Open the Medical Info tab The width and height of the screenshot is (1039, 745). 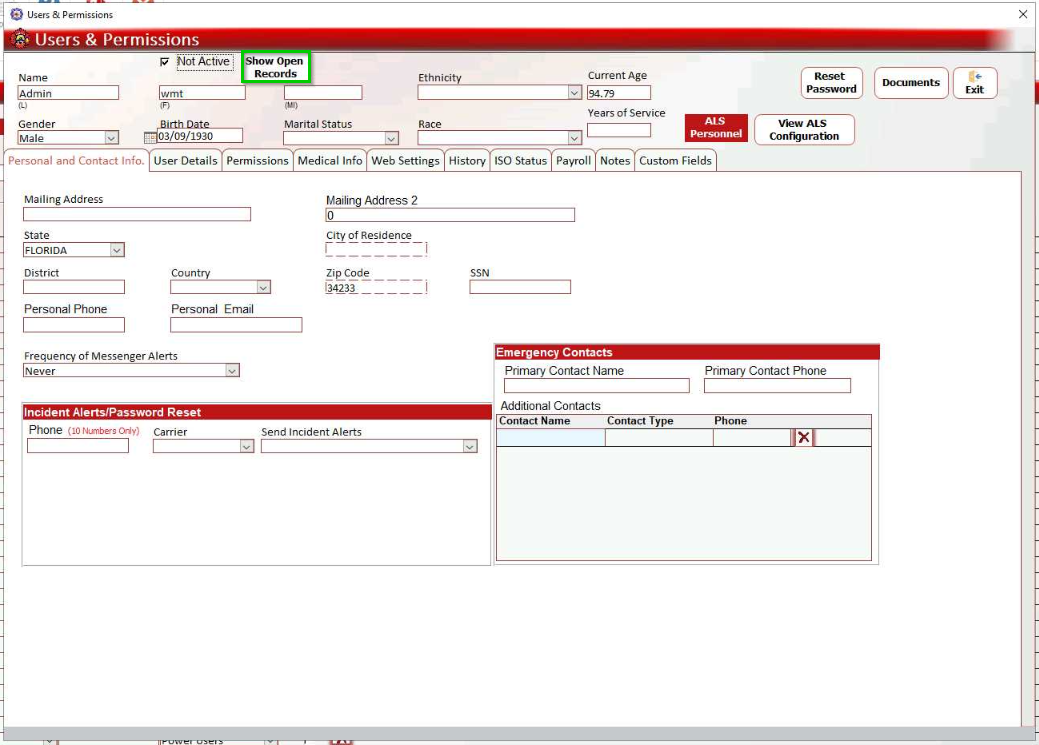click(x=330, y=161)
